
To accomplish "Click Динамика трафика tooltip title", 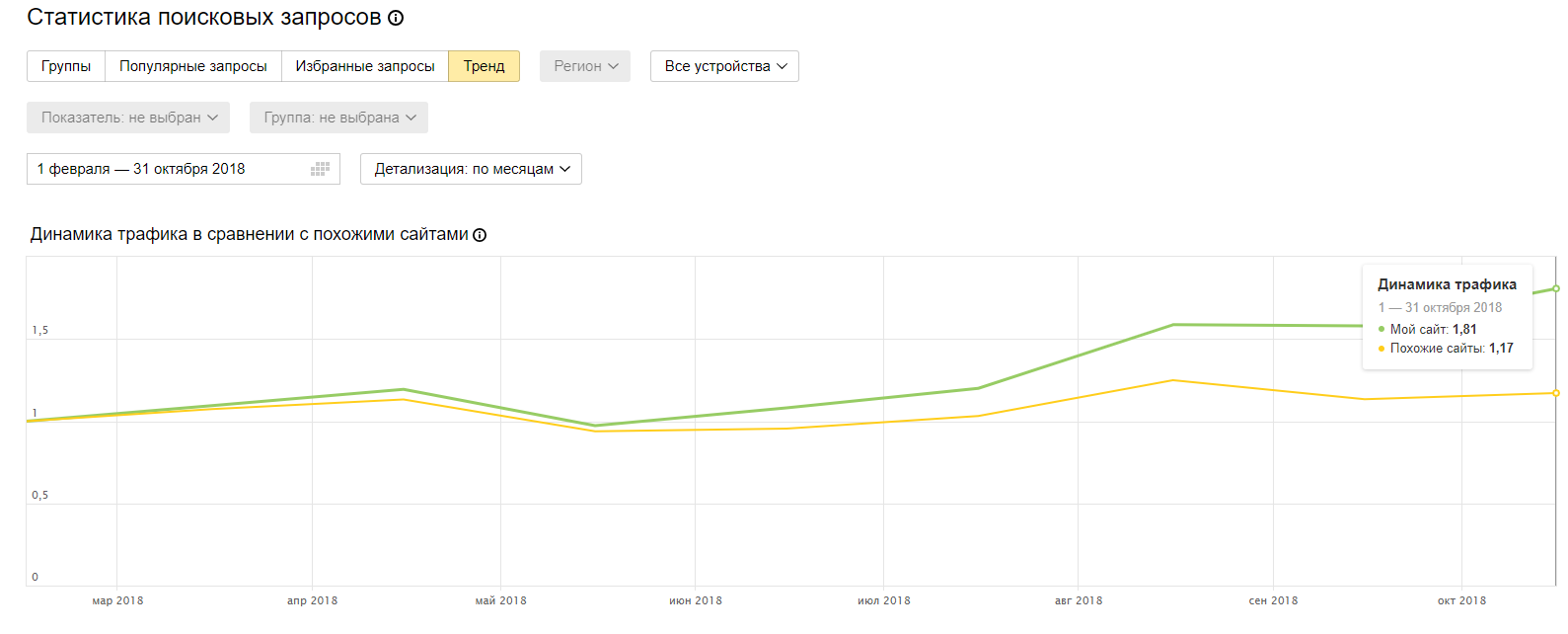I will click(x=1447, y=284).
